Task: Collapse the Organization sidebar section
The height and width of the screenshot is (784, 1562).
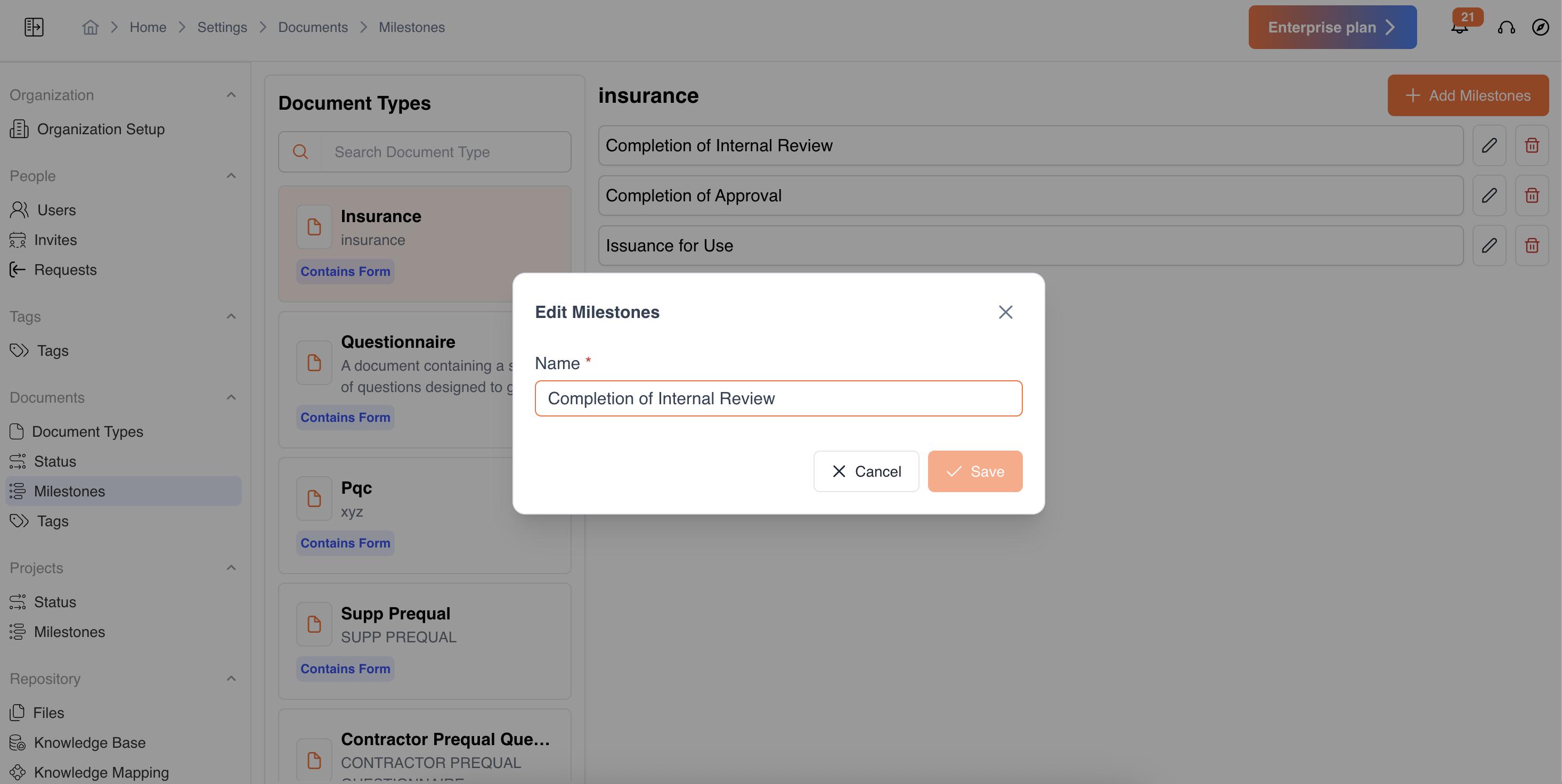Action: [231, 95]
